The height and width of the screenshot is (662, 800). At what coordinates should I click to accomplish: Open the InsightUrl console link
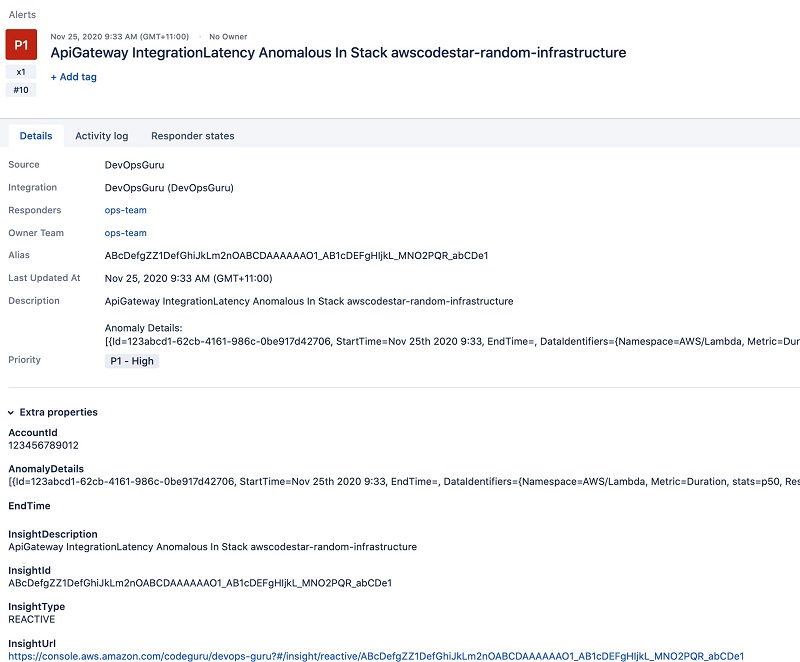(x=376, y=656)
